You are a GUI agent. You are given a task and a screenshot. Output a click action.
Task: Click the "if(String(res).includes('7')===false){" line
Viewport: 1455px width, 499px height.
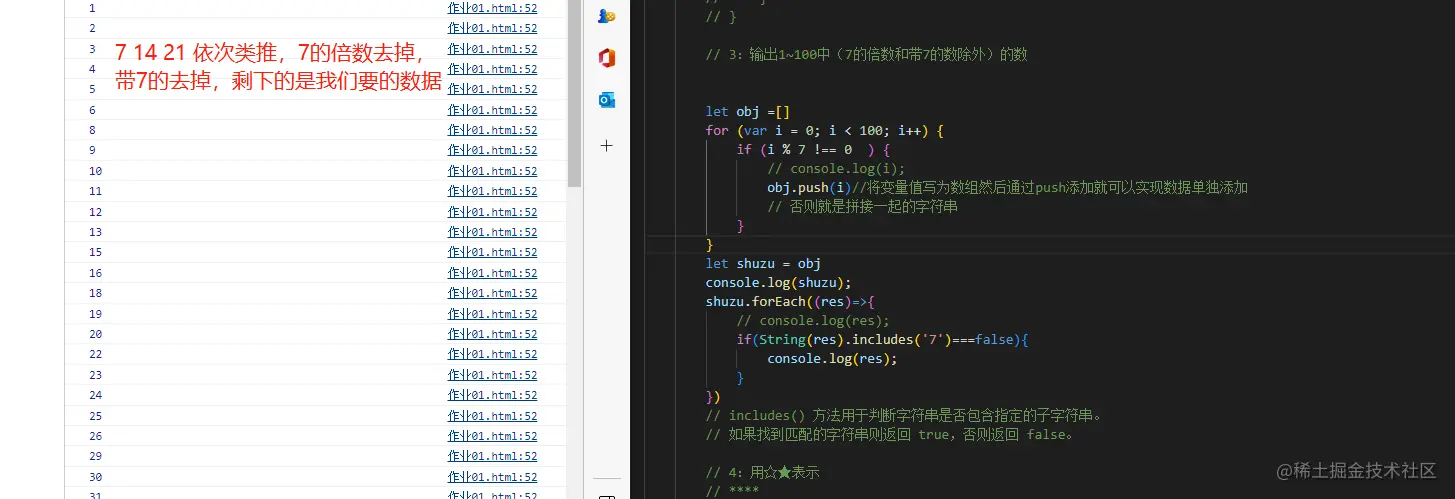[x=883, y=339]
